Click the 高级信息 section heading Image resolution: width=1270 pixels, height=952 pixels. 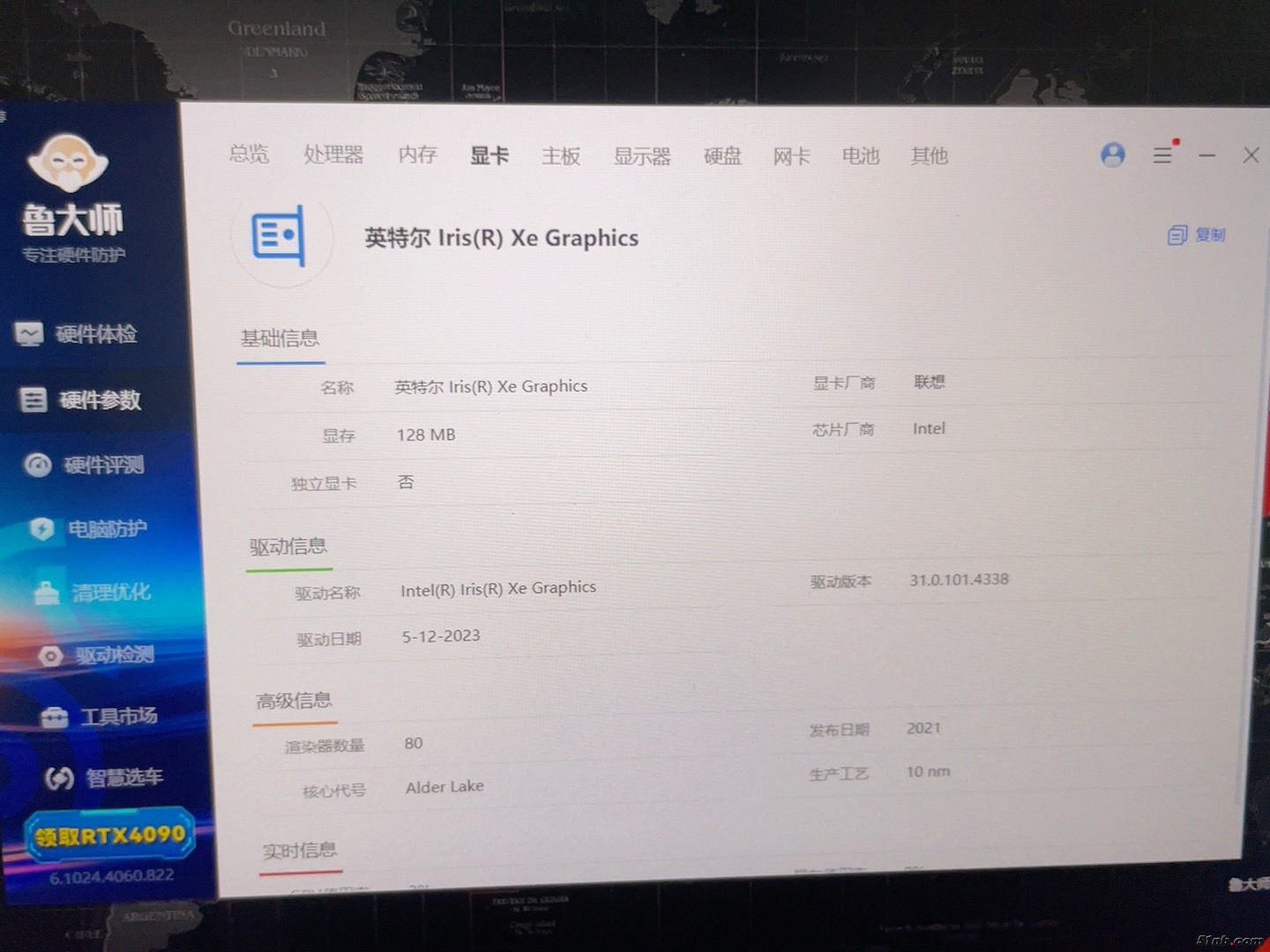tap(294, 701)
